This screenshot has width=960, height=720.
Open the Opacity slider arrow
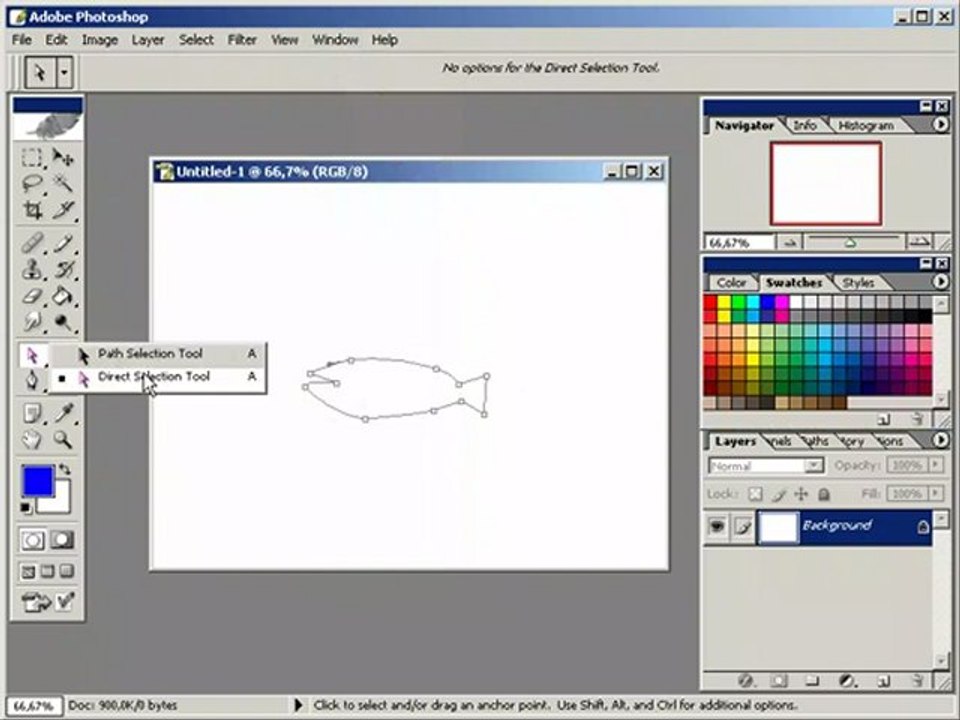click(x=936, y=465)
